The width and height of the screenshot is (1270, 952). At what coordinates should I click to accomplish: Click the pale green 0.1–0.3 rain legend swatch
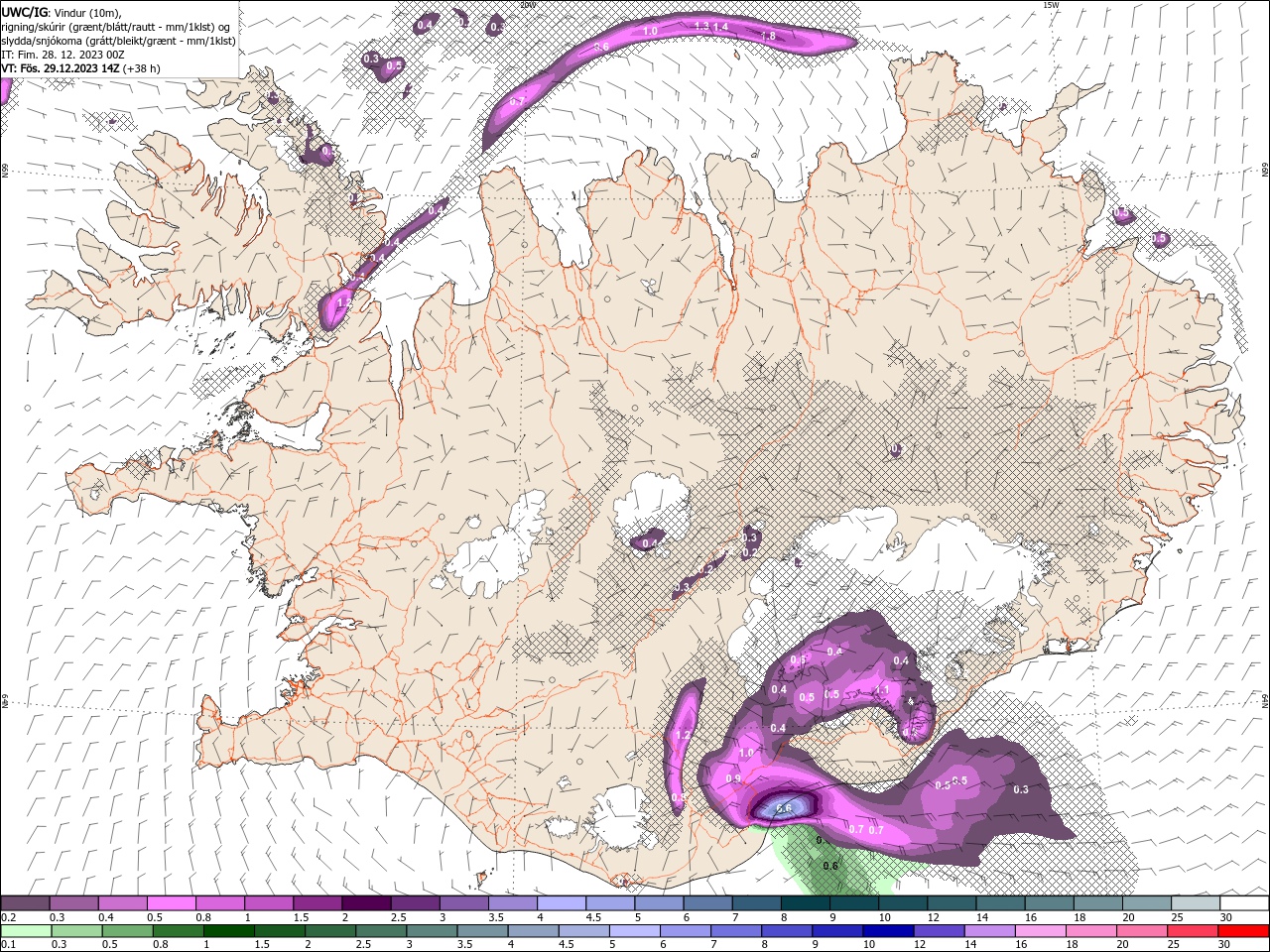[25, 930]
